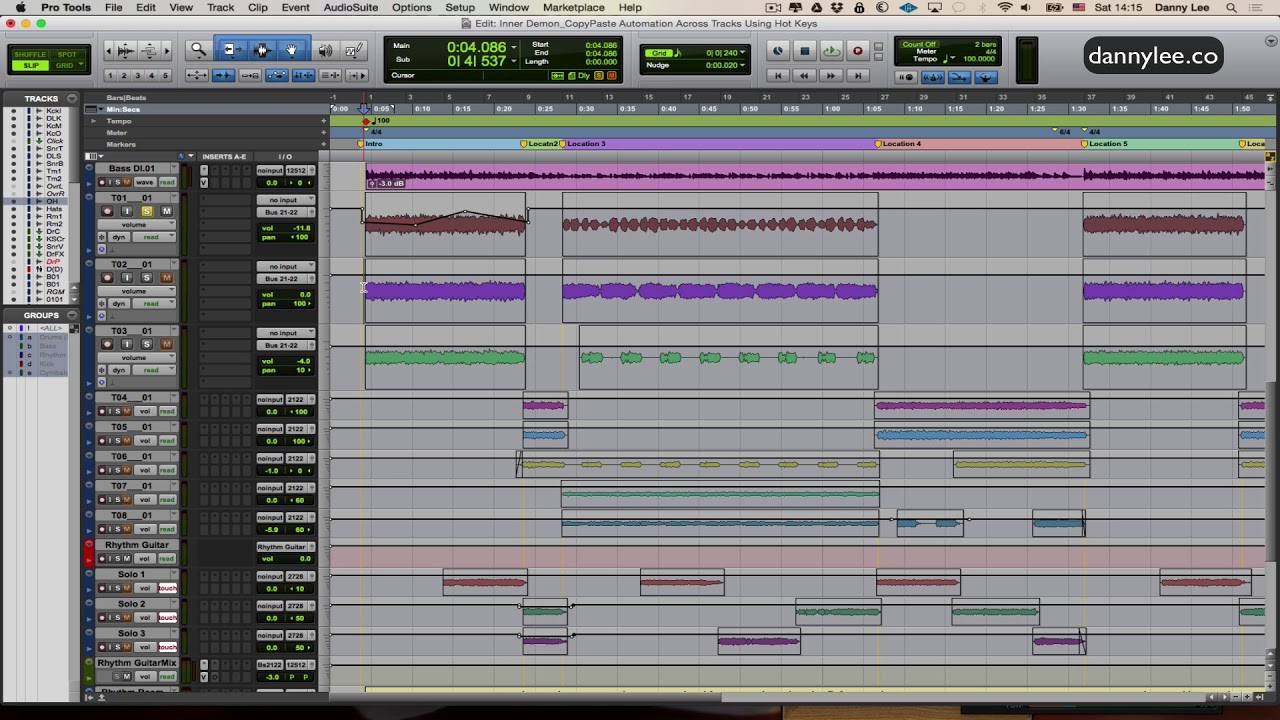1280x720 pixels.
Task: Select the Pencil tool
Action: [x=354, y=50]
